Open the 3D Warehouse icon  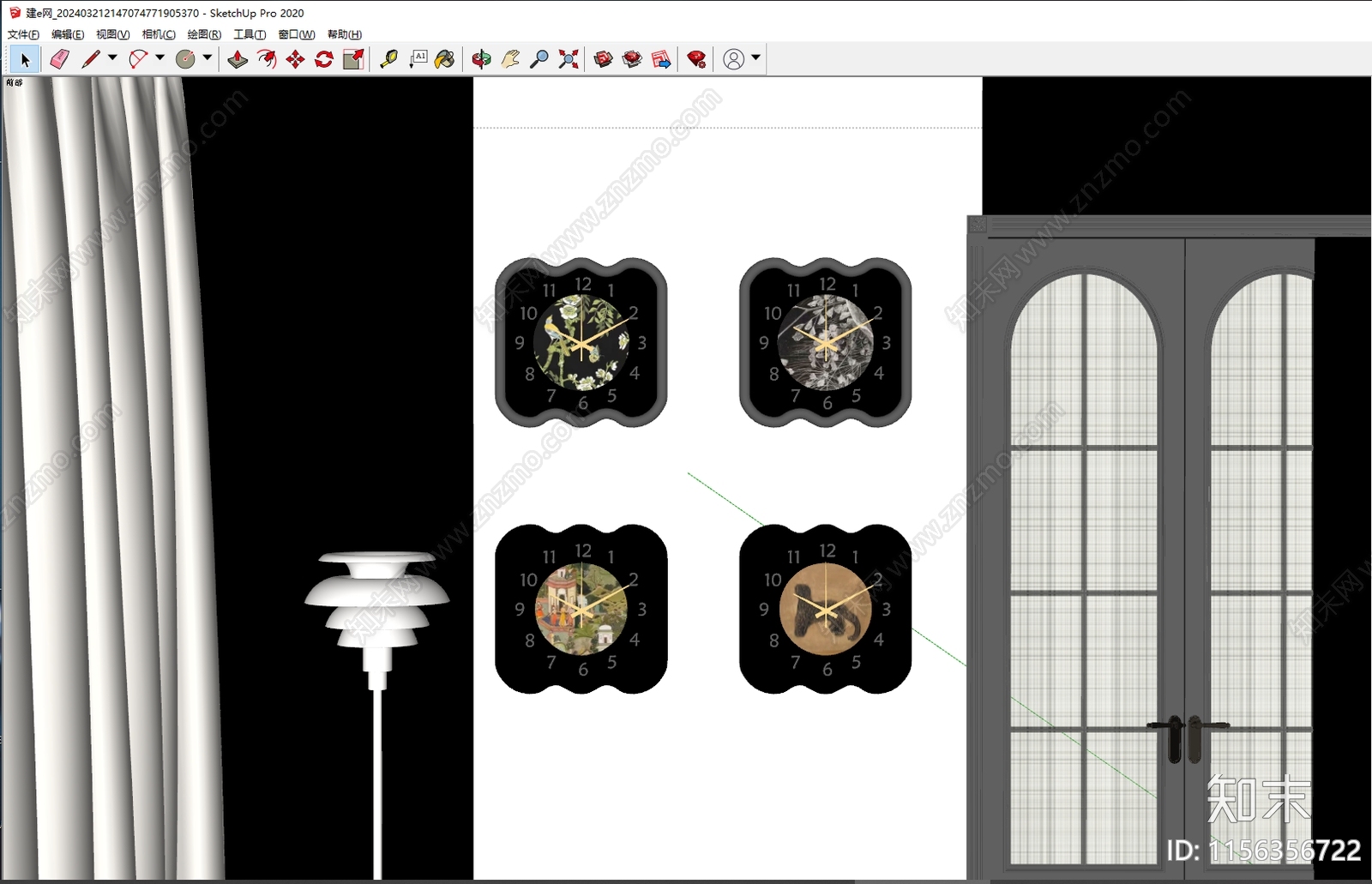(603, 59)
